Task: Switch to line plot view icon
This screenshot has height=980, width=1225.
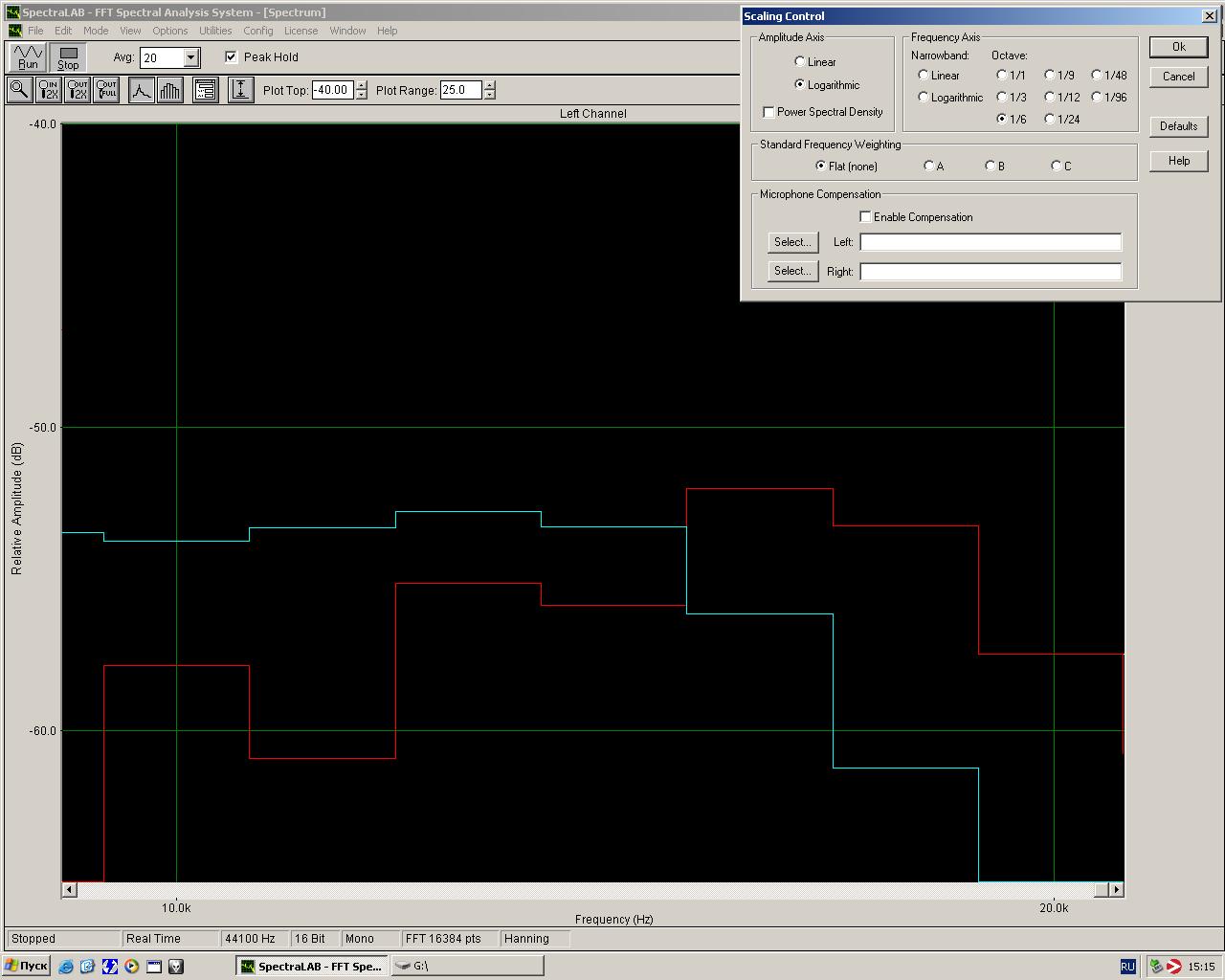Action: pyautogui.click(x=141, y=90)
